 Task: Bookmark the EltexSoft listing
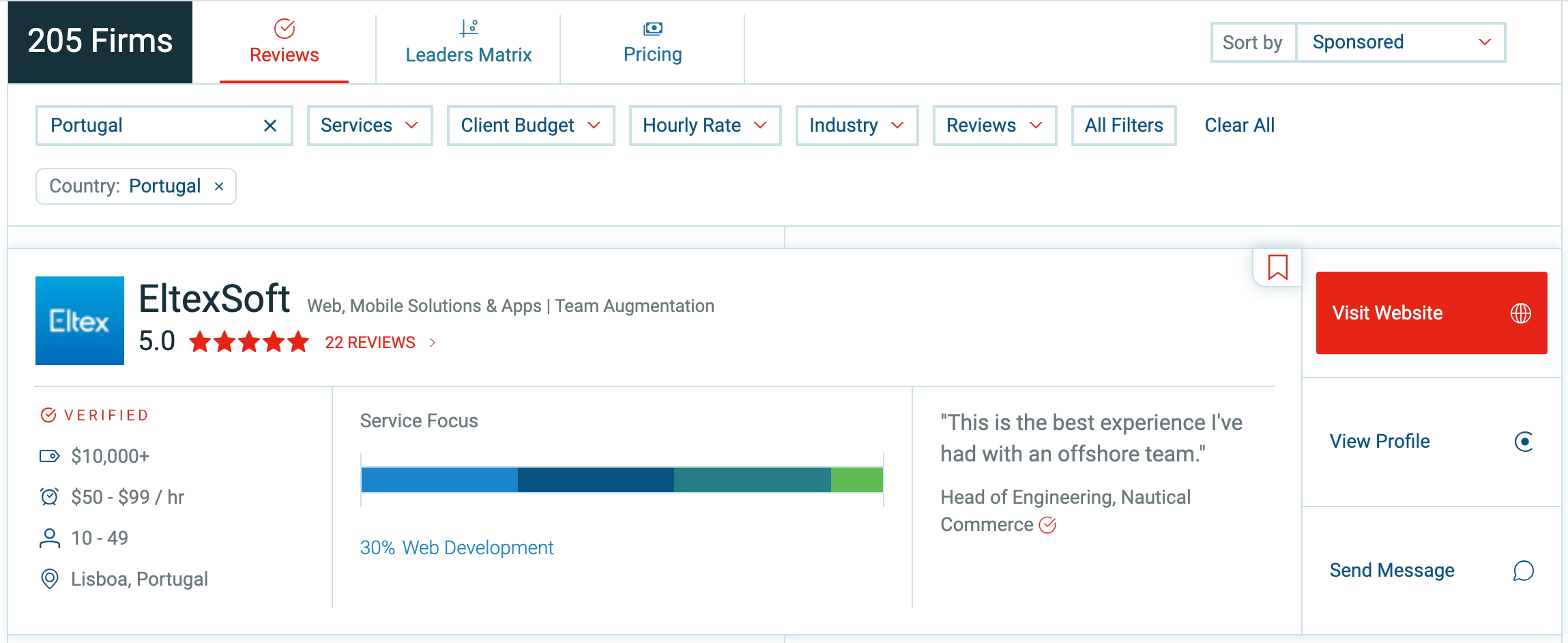(1277, 268)
